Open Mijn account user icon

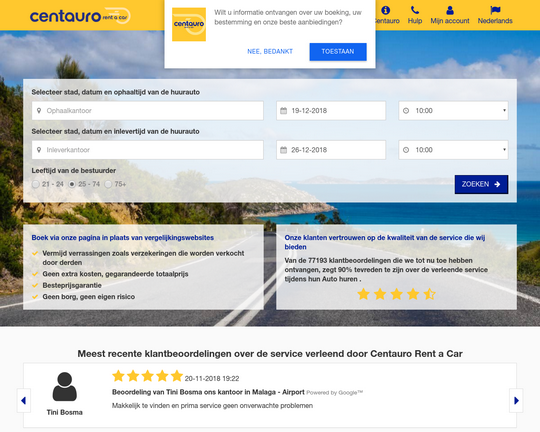450,10
